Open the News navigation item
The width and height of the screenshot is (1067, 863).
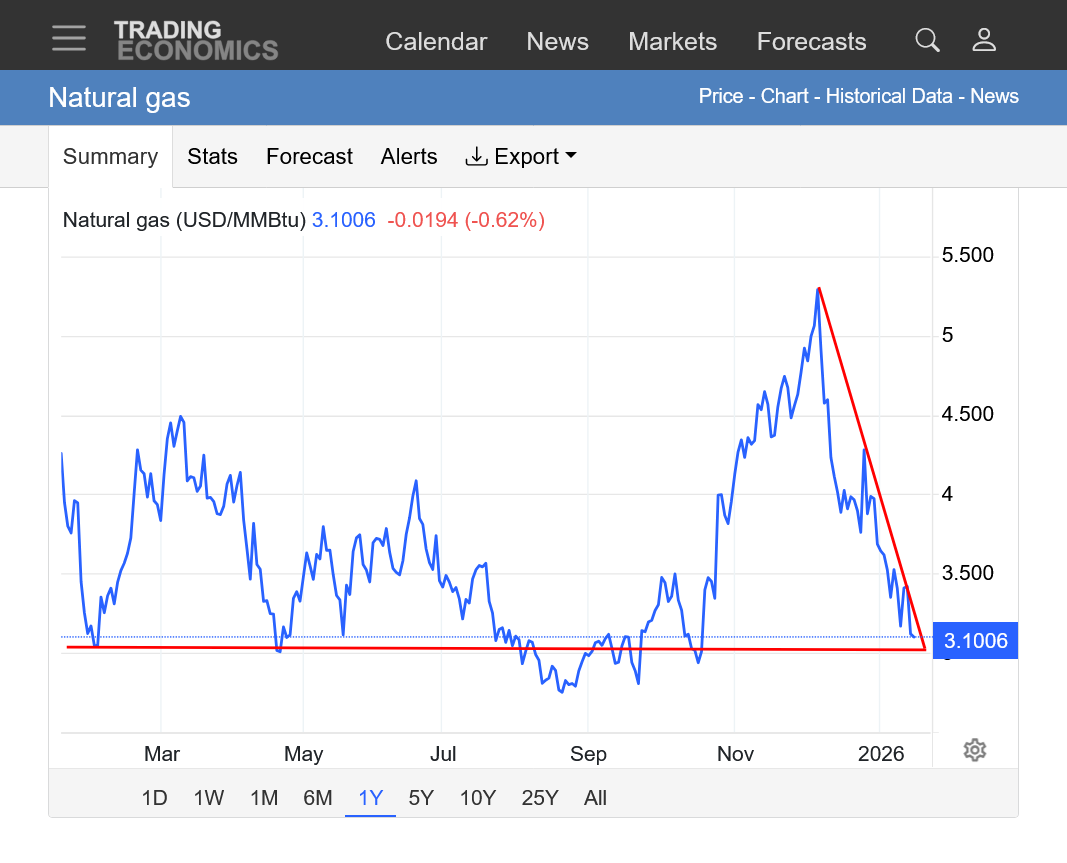point(557,42)
